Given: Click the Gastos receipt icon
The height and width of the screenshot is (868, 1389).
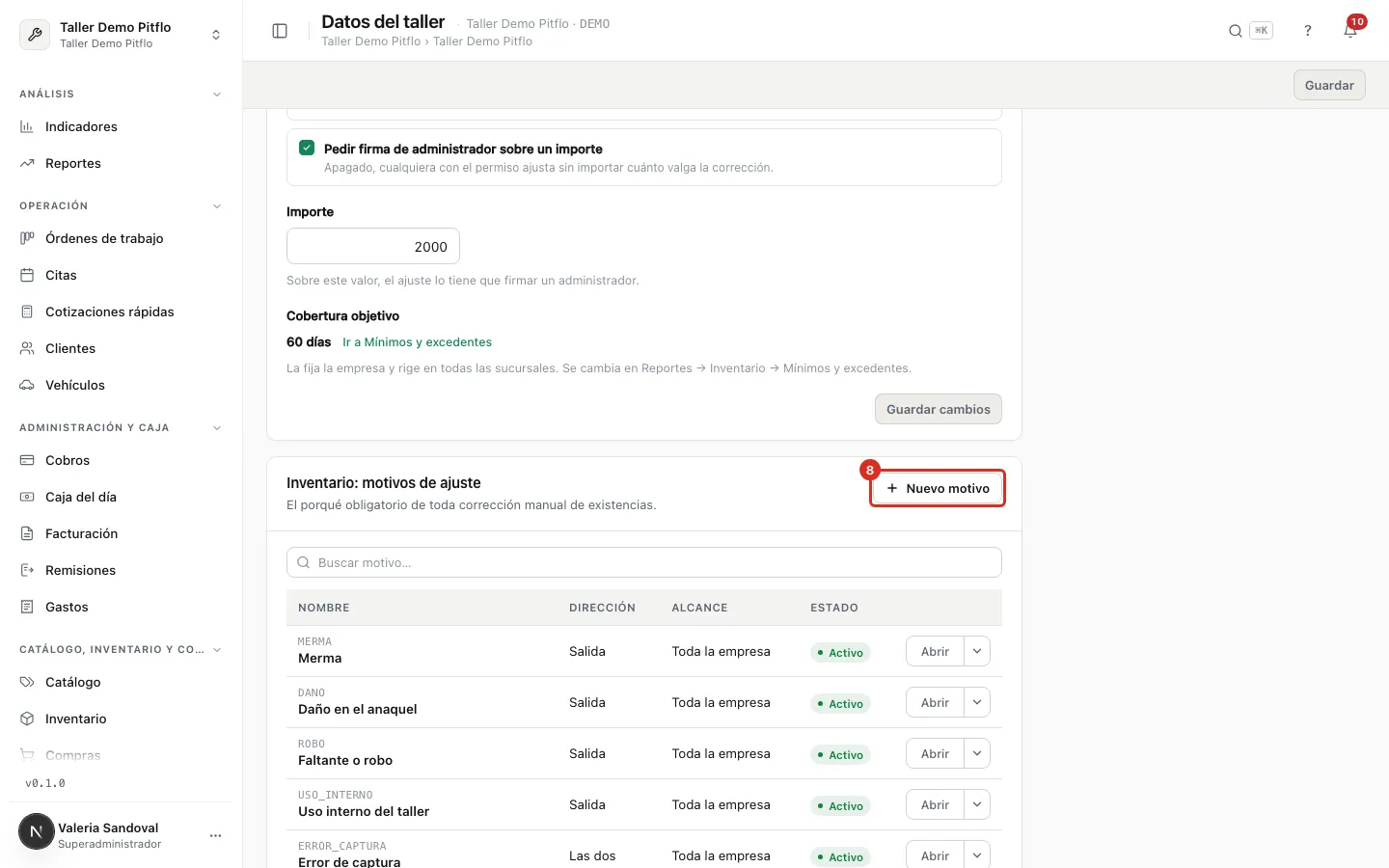Looking at the screenshot, I should point(27,607).
